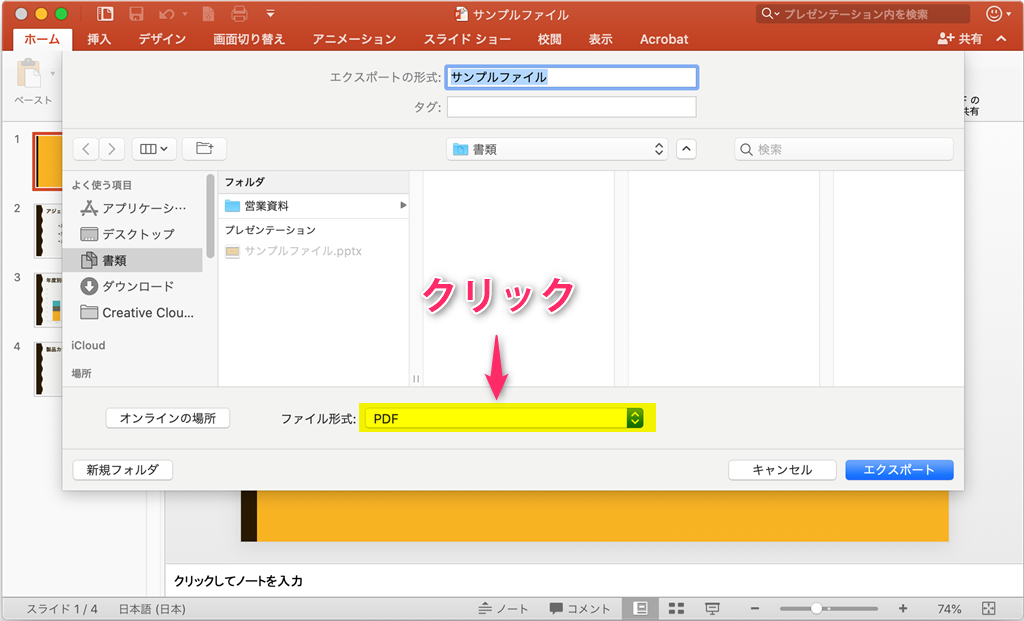Start the slide show from the status bar icon
This screenshot has height=621, width=1024.
(x=712, y=607)
